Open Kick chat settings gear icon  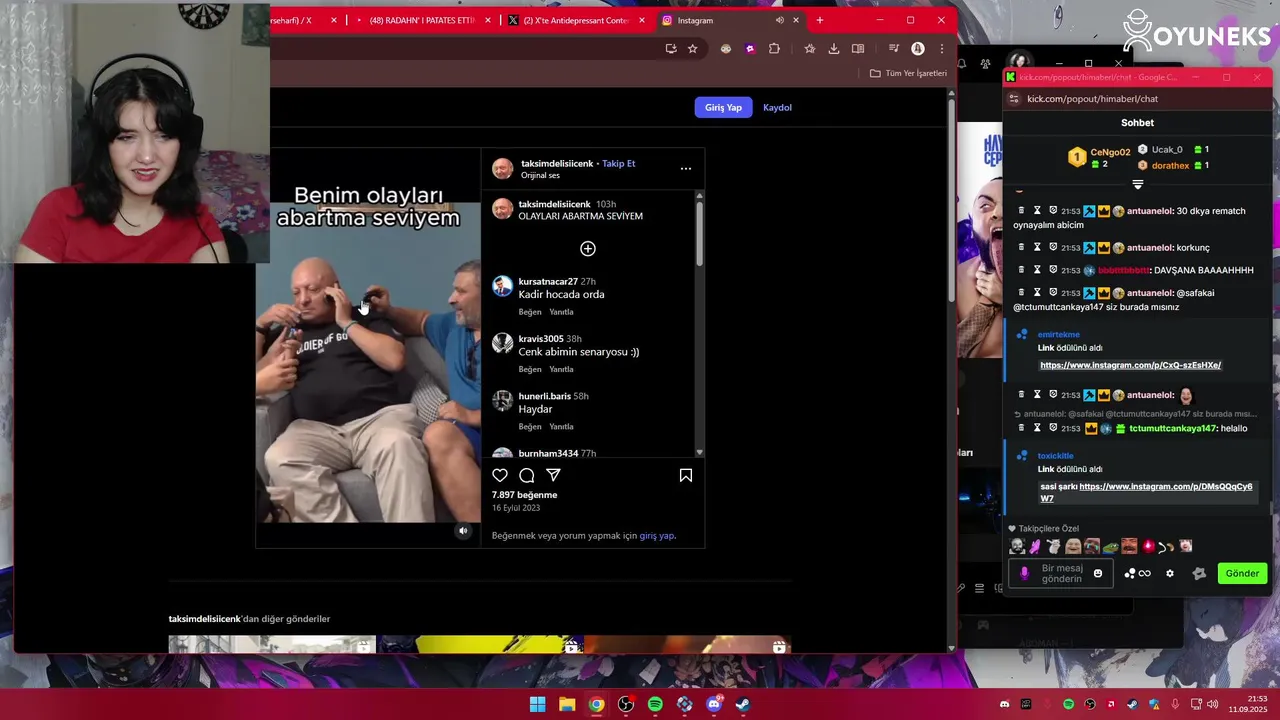click(1170, 574)
